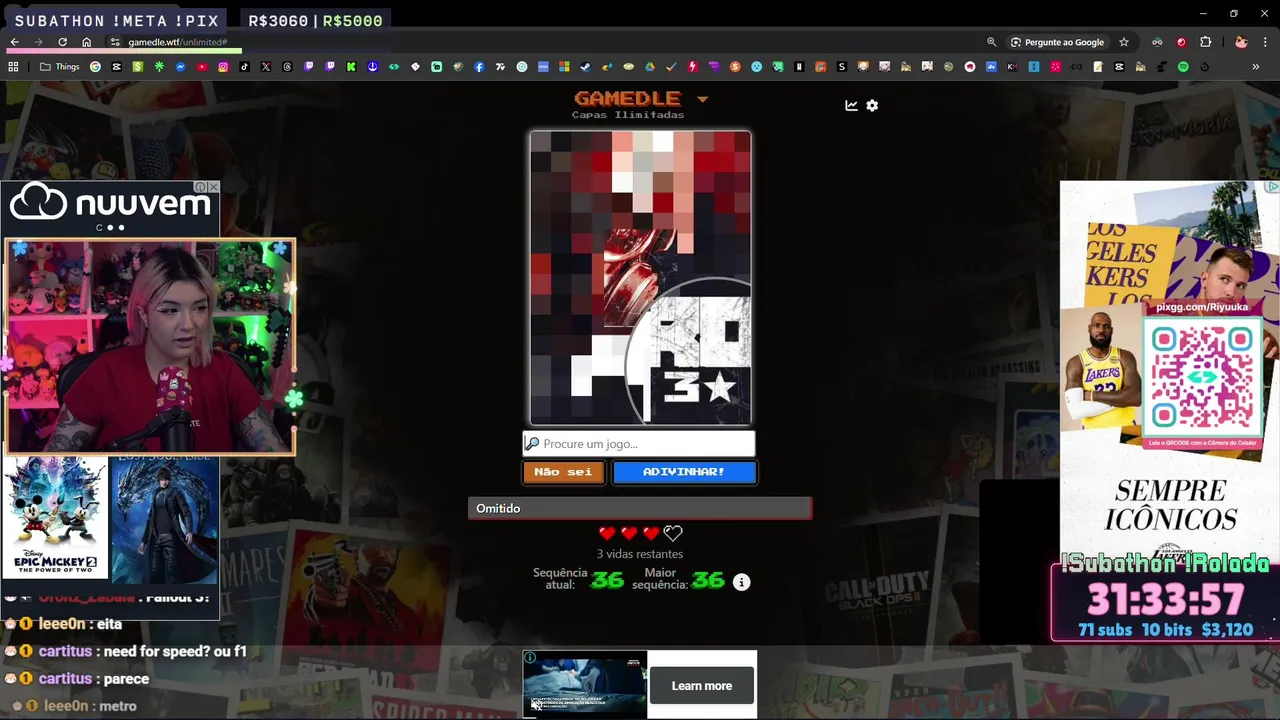Screen dimensions: 1280x720
Task: Click the Omitido guess result bar
Action: click(x=640, y=509)
